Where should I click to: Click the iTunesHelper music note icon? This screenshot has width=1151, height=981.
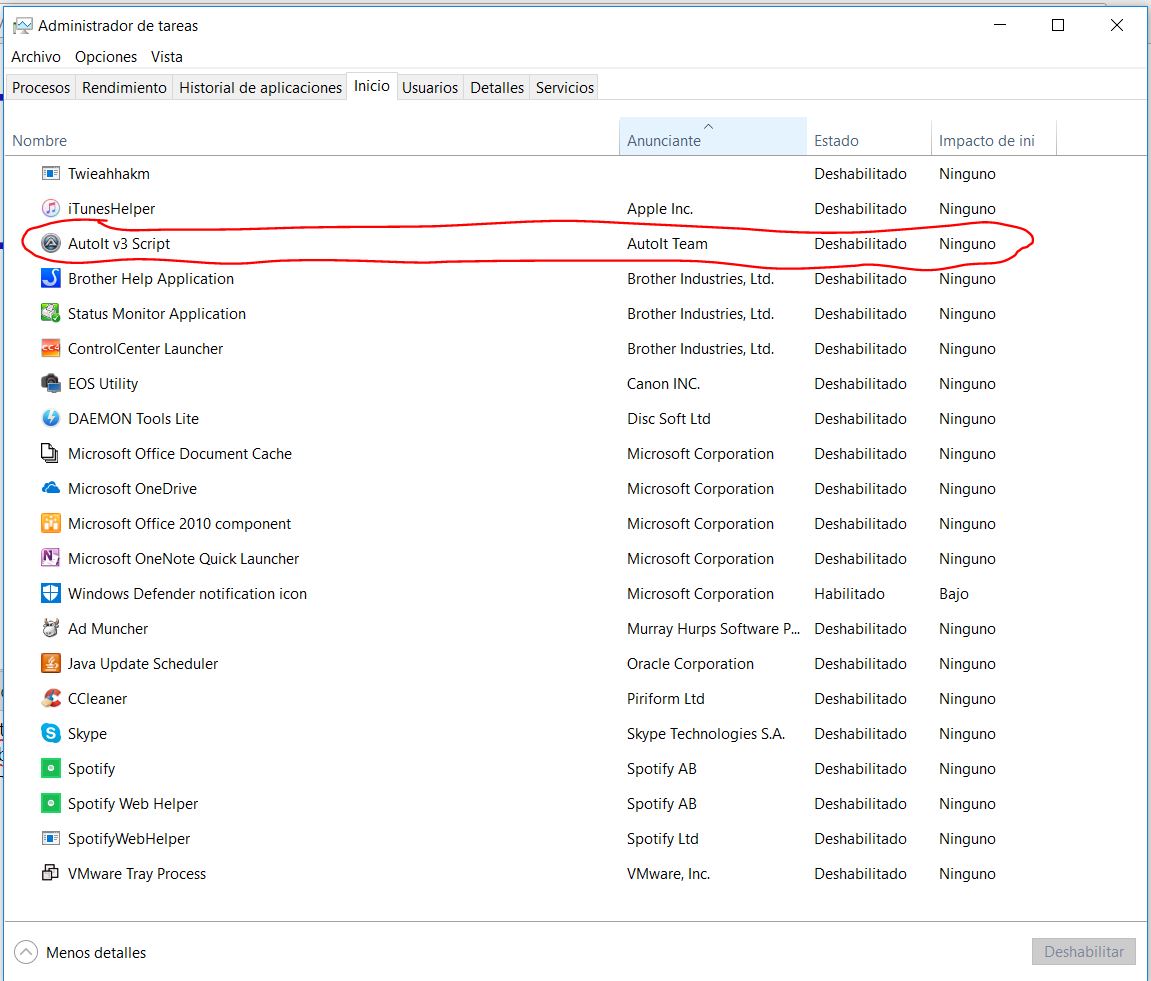(x=51, y=209)
